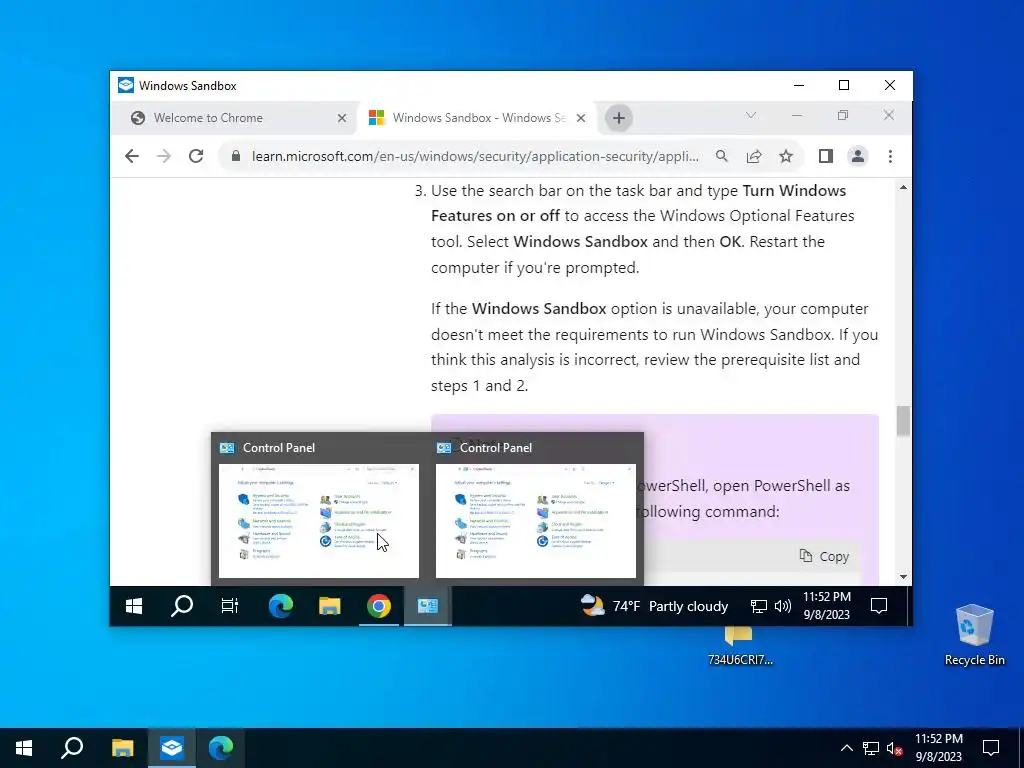Open Sandbox clock showing 11:52 PM

tap(826, 605)
